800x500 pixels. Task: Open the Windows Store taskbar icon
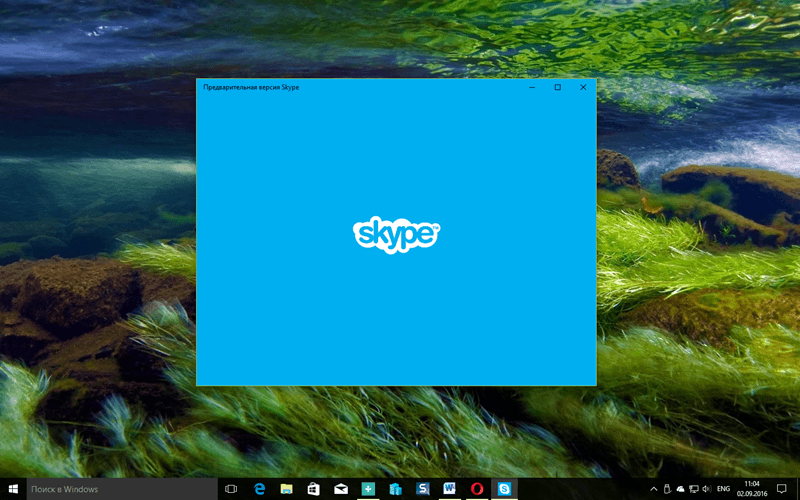pos(314,489)
